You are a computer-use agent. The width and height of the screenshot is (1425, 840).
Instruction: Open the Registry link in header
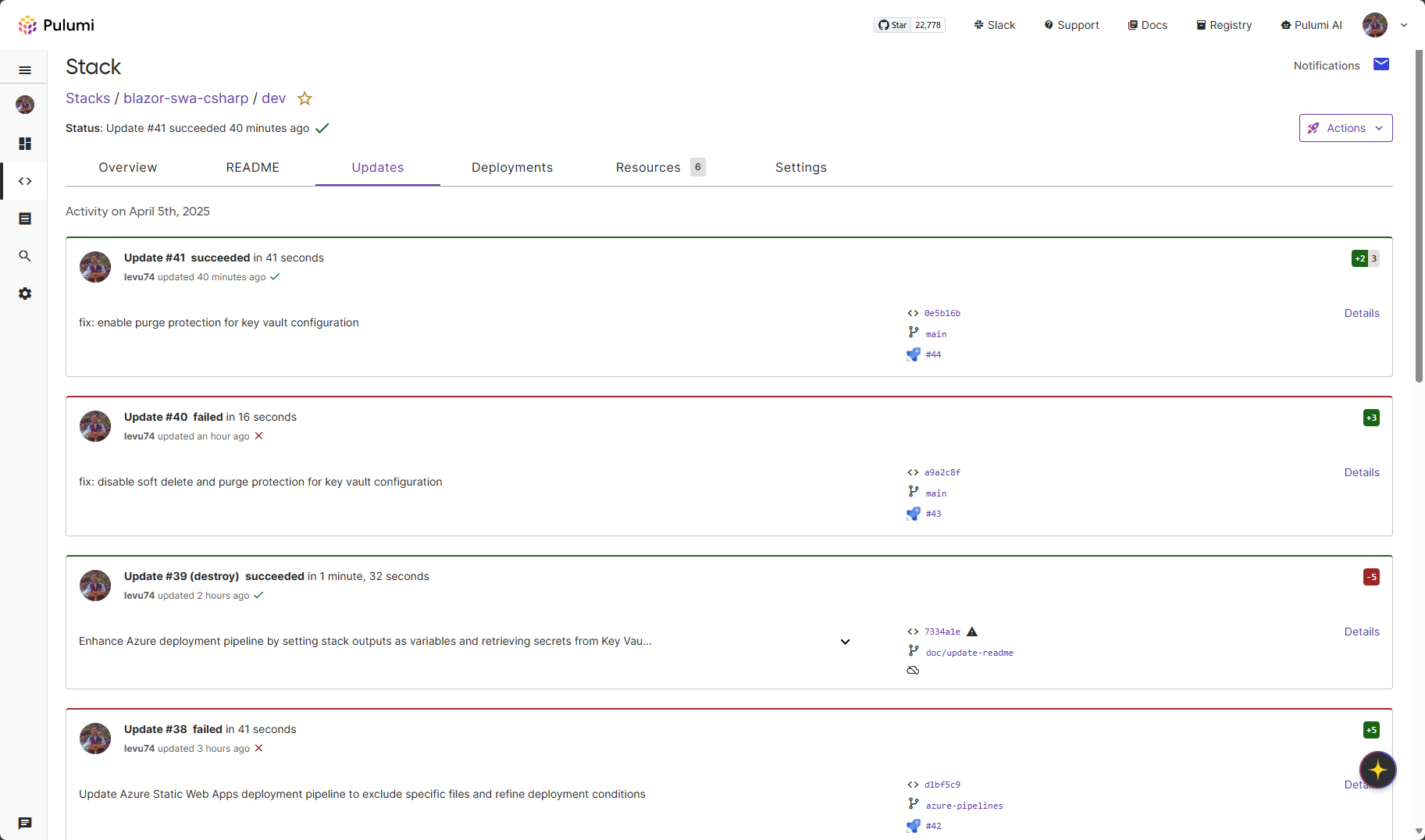click(1224, 25)
